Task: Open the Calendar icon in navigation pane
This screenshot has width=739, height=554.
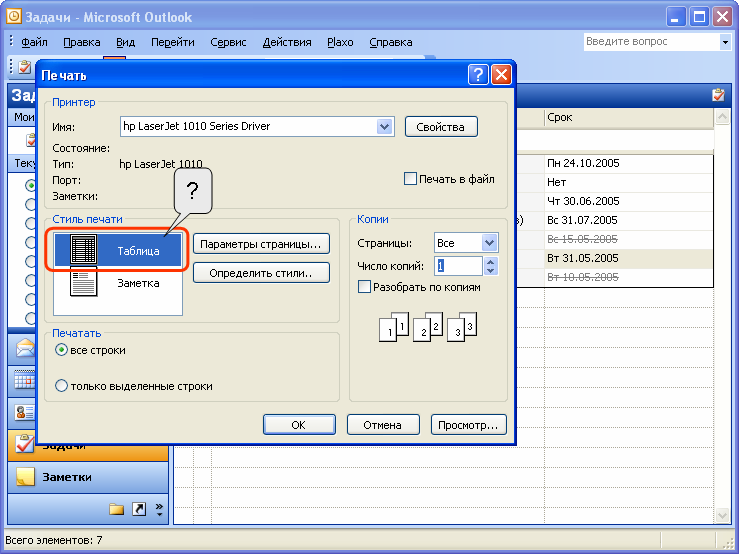Action: (25, 379)
